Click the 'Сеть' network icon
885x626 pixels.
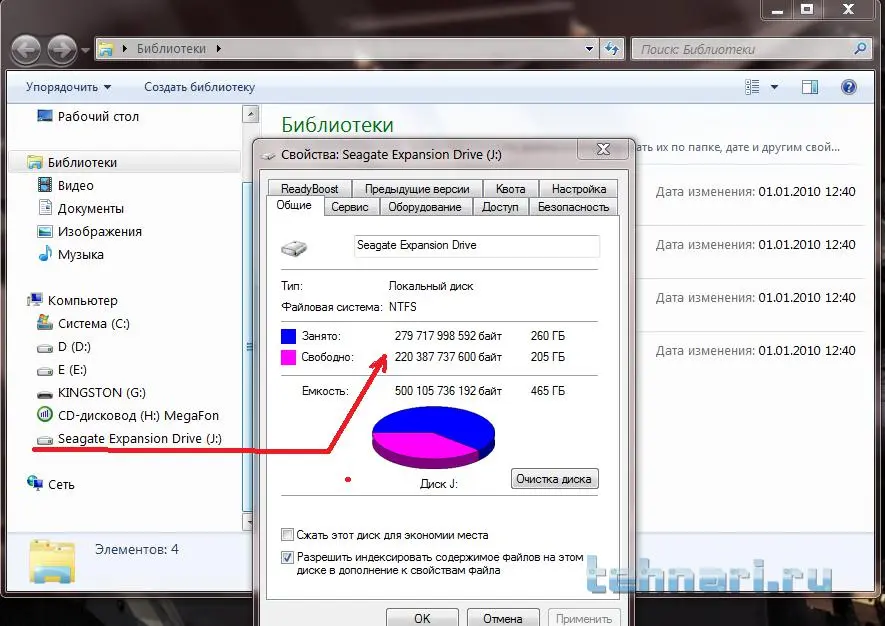34,483
